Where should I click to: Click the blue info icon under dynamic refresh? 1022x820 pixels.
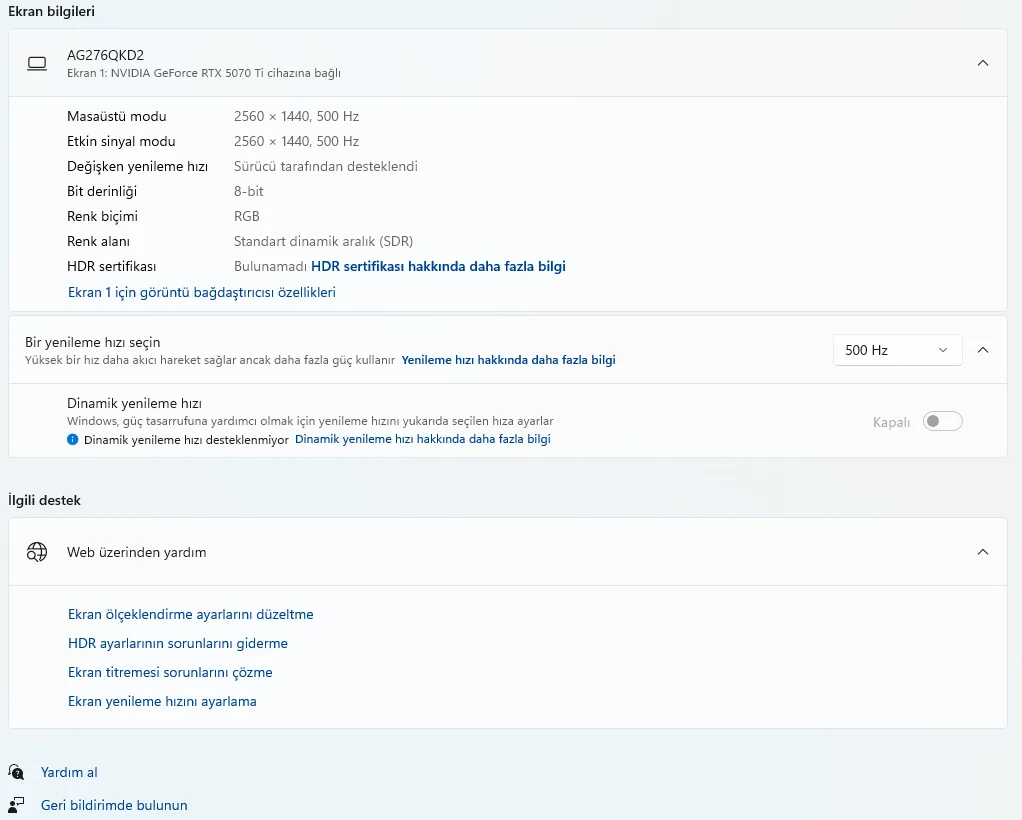click(x=73, y=439)
